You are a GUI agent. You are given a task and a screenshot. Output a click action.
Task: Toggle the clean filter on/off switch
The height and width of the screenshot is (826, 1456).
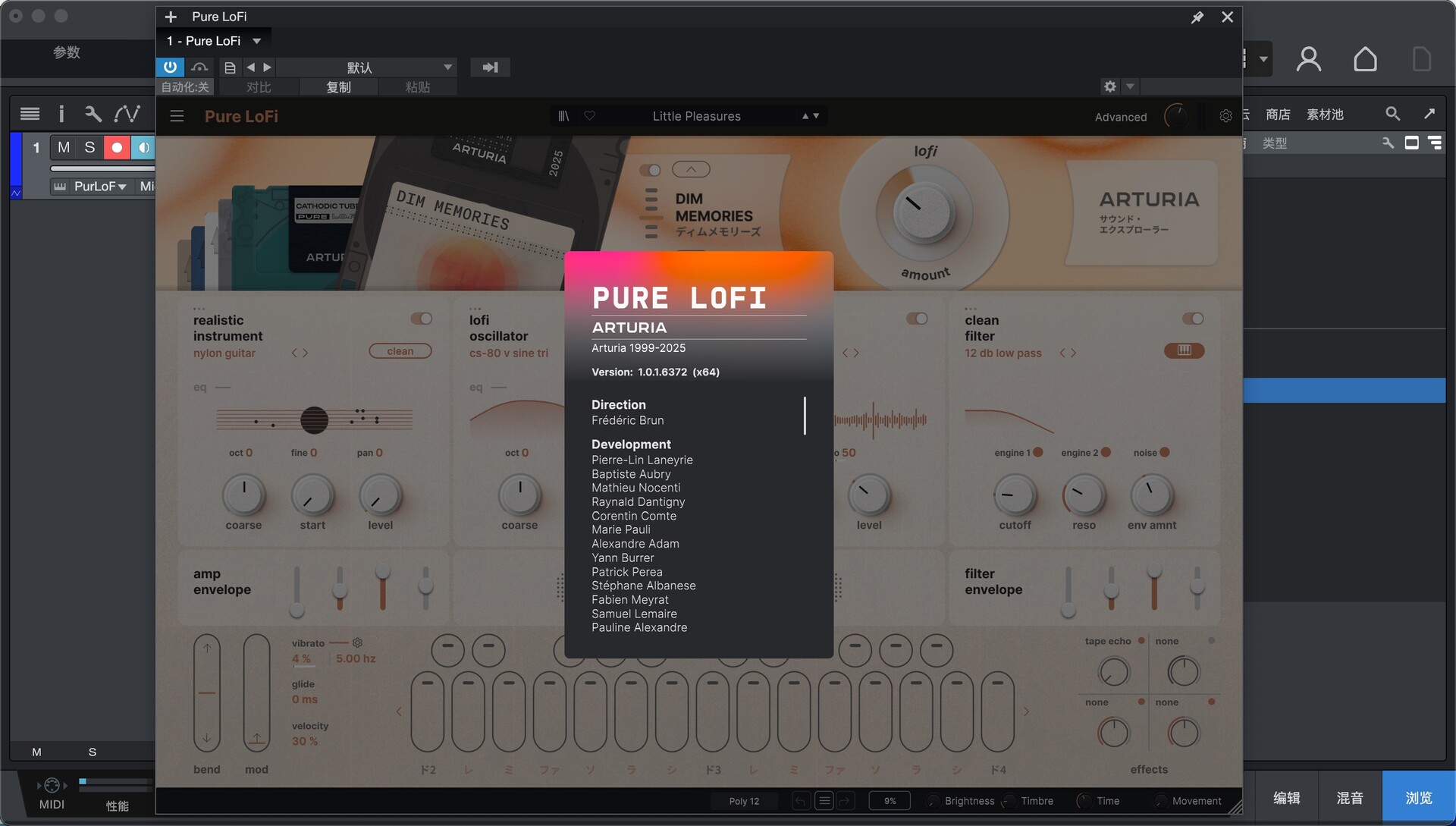point(1193,319)
